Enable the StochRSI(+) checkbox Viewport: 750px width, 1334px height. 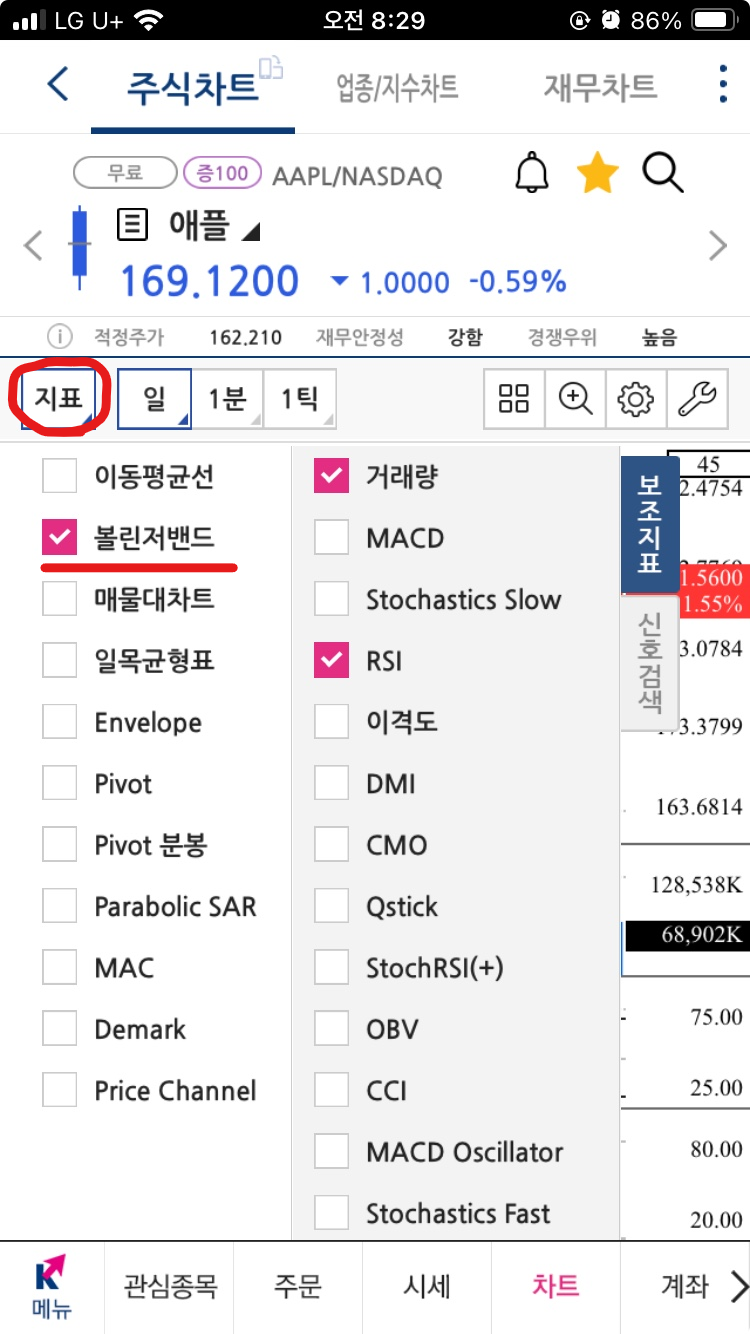[x=332, y=967]
